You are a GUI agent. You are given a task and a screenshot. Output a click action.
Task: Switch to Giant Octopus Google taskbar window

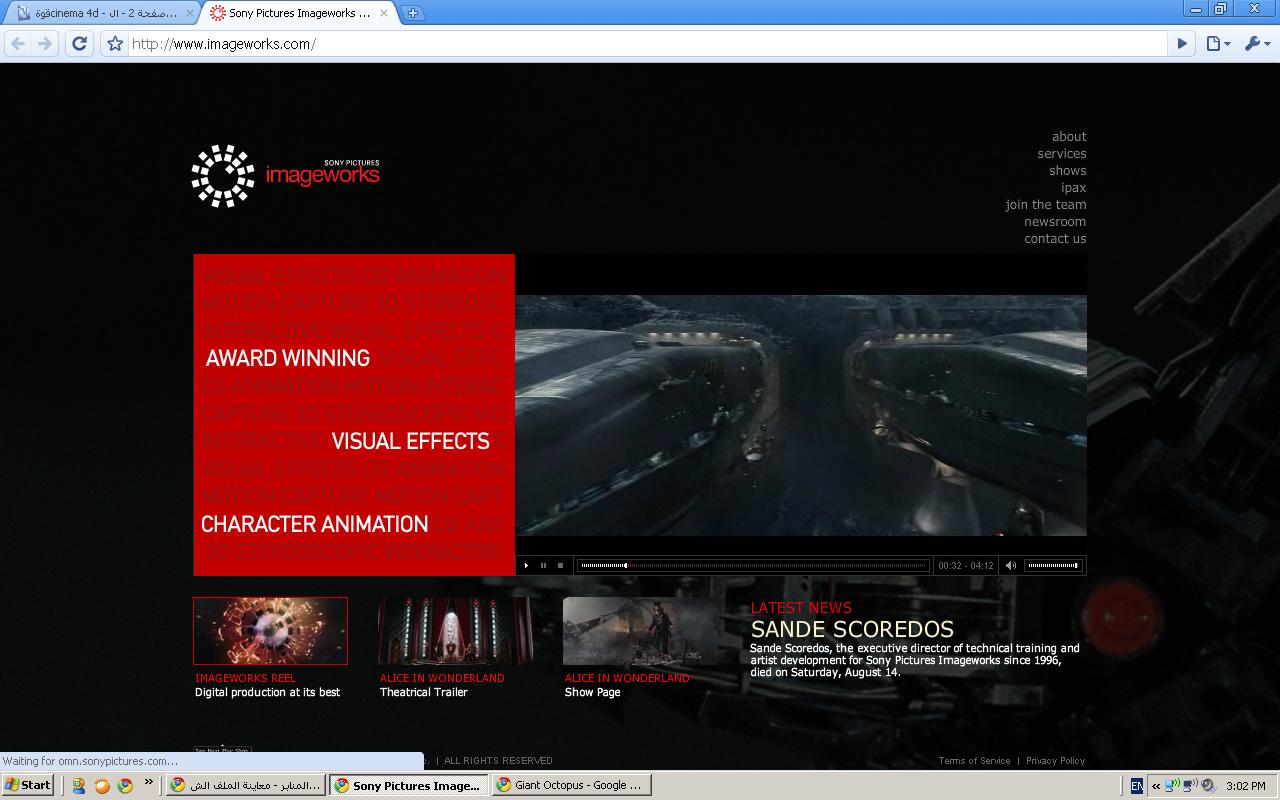click(x=571, y=786)
